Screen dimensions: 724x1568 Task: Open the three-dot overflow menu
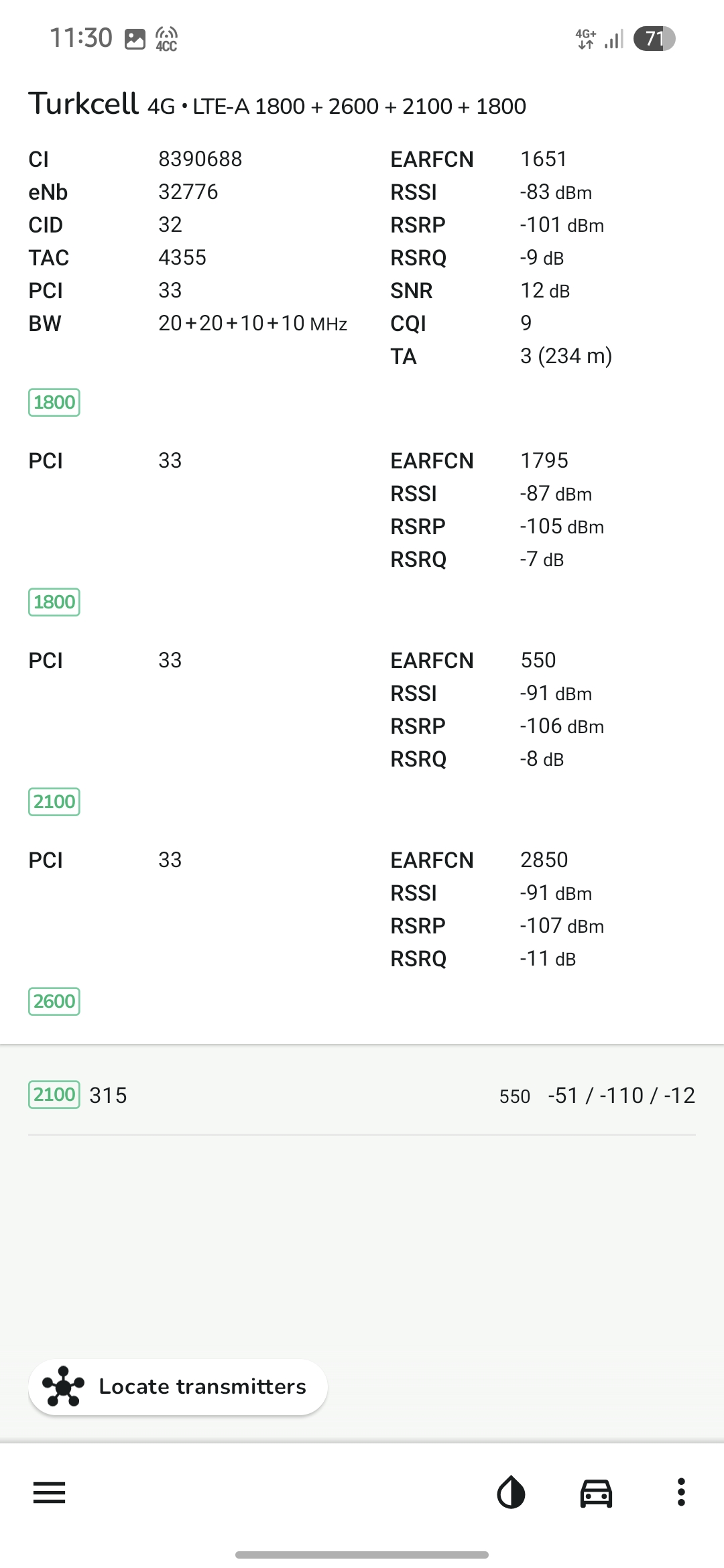point(681,1492)
